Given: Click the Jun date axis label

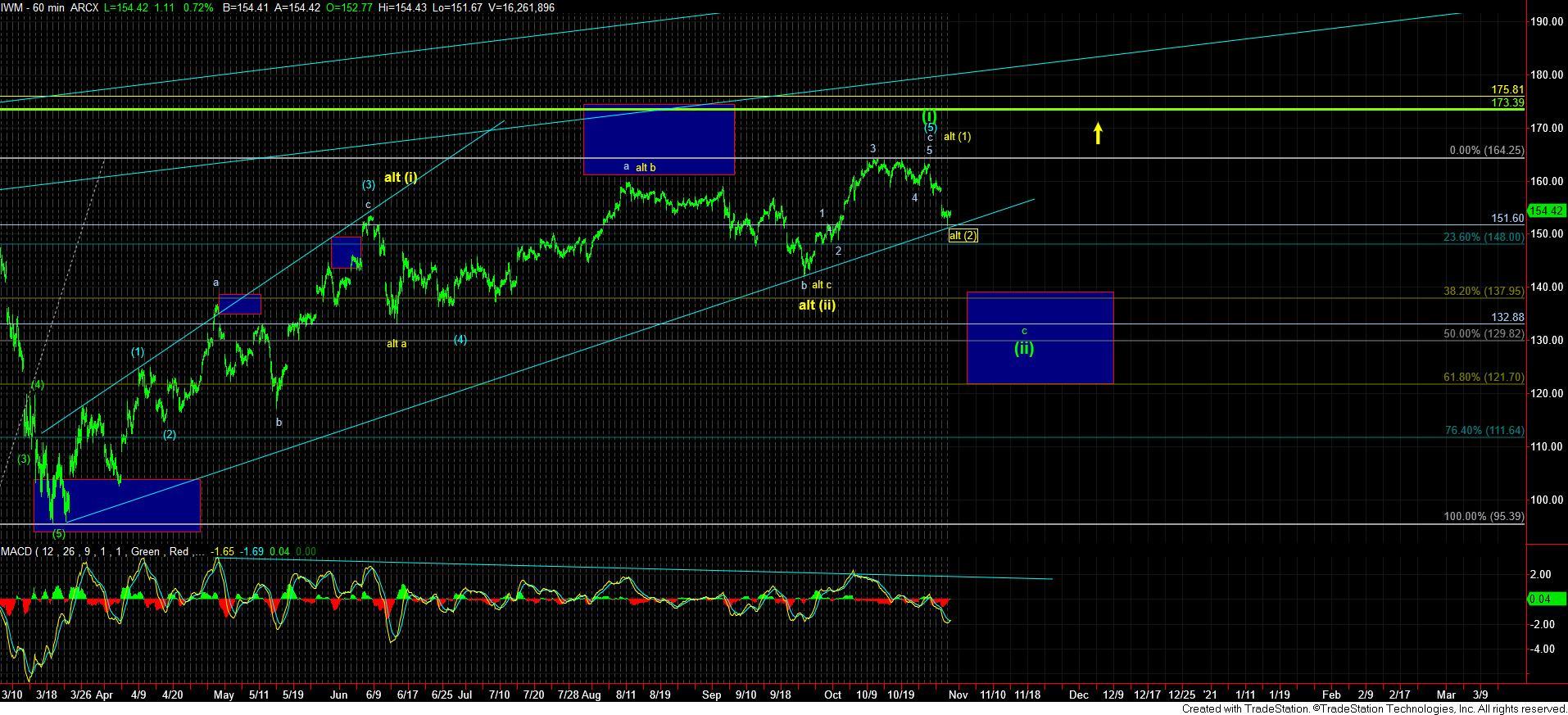Looking at the screenshot, I should [338, 695].
